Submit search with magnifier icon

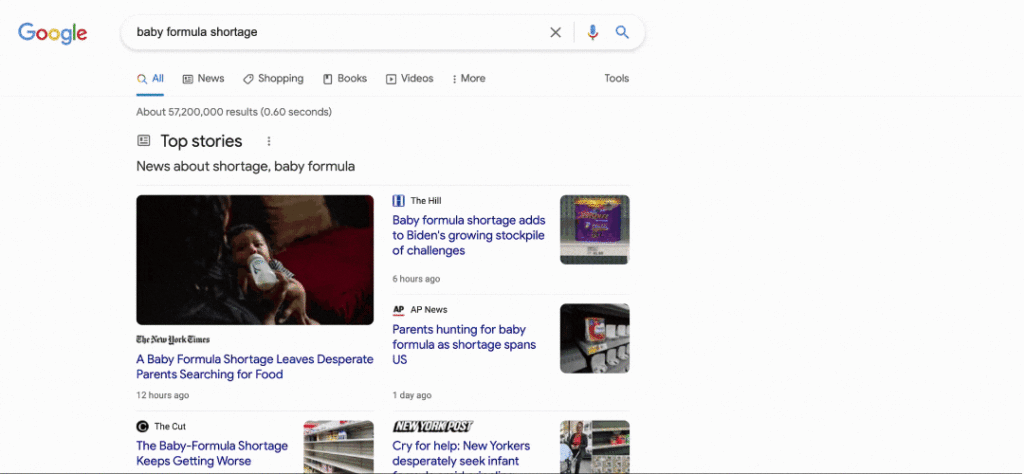[x=622, y=32]
